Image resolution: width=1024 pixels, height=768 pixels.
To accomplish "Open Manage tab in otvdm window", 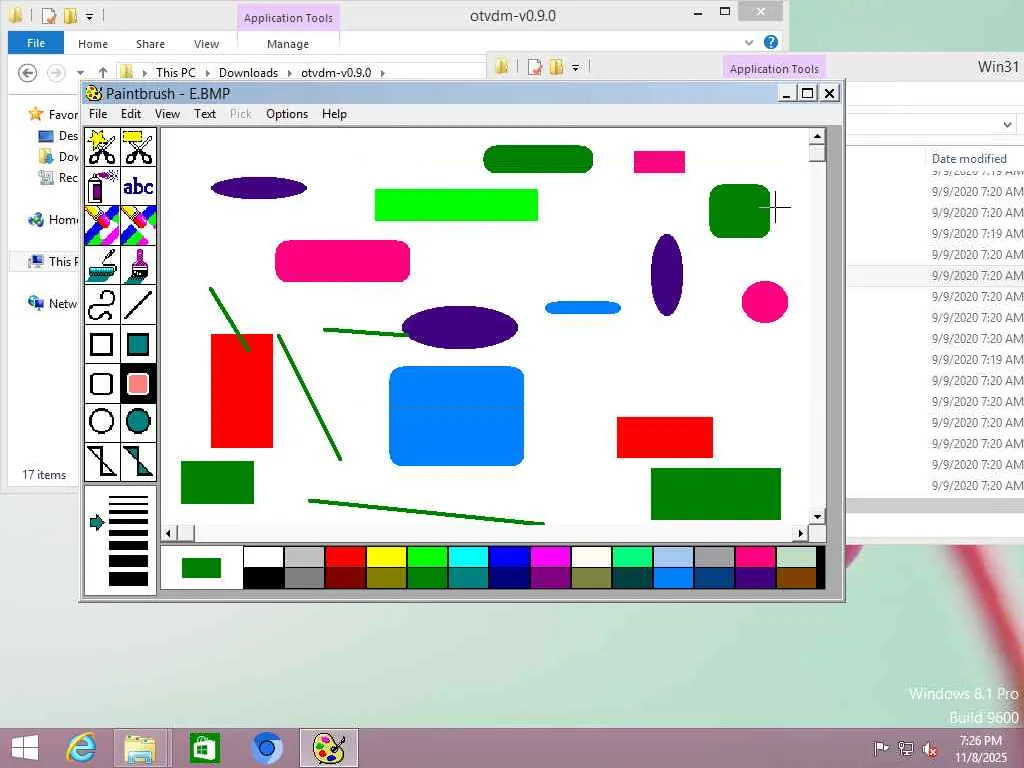I will 288,44.
